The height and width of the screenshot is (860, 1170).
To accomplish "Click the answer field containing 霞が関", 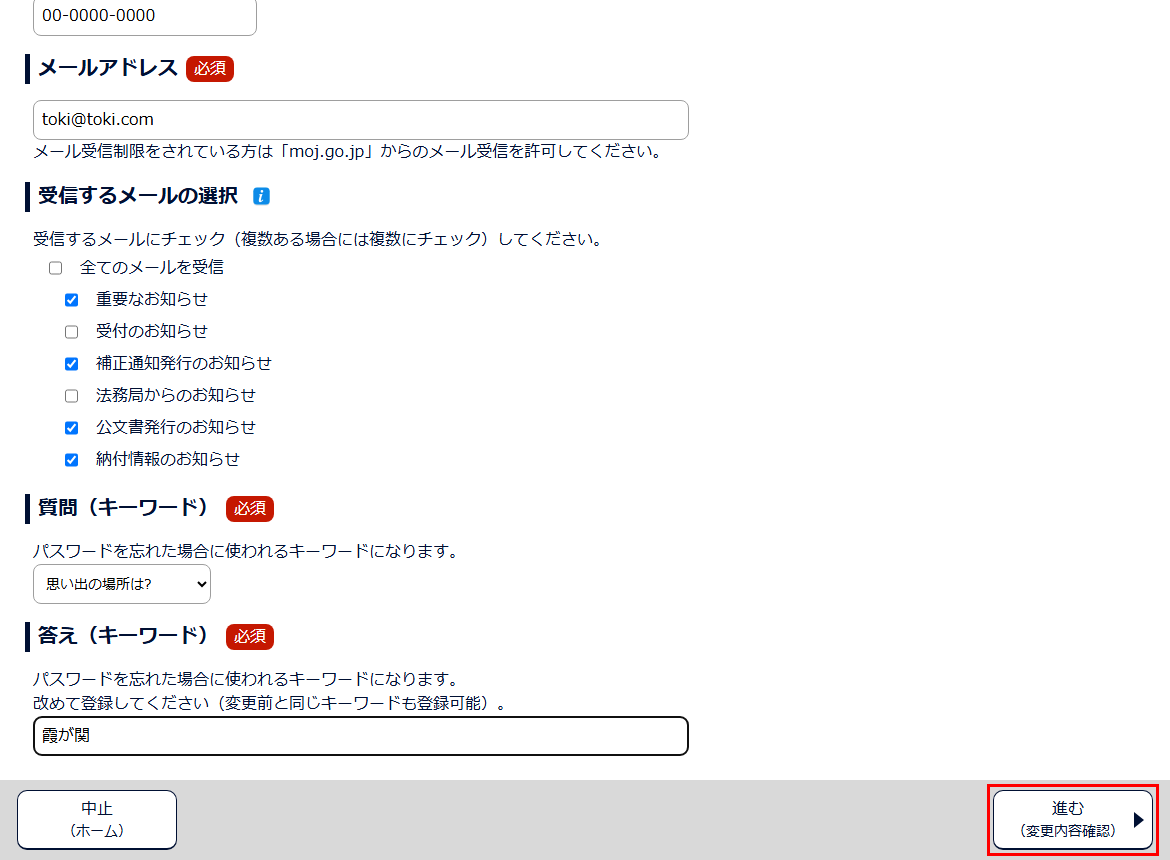I will pos(360,736).
